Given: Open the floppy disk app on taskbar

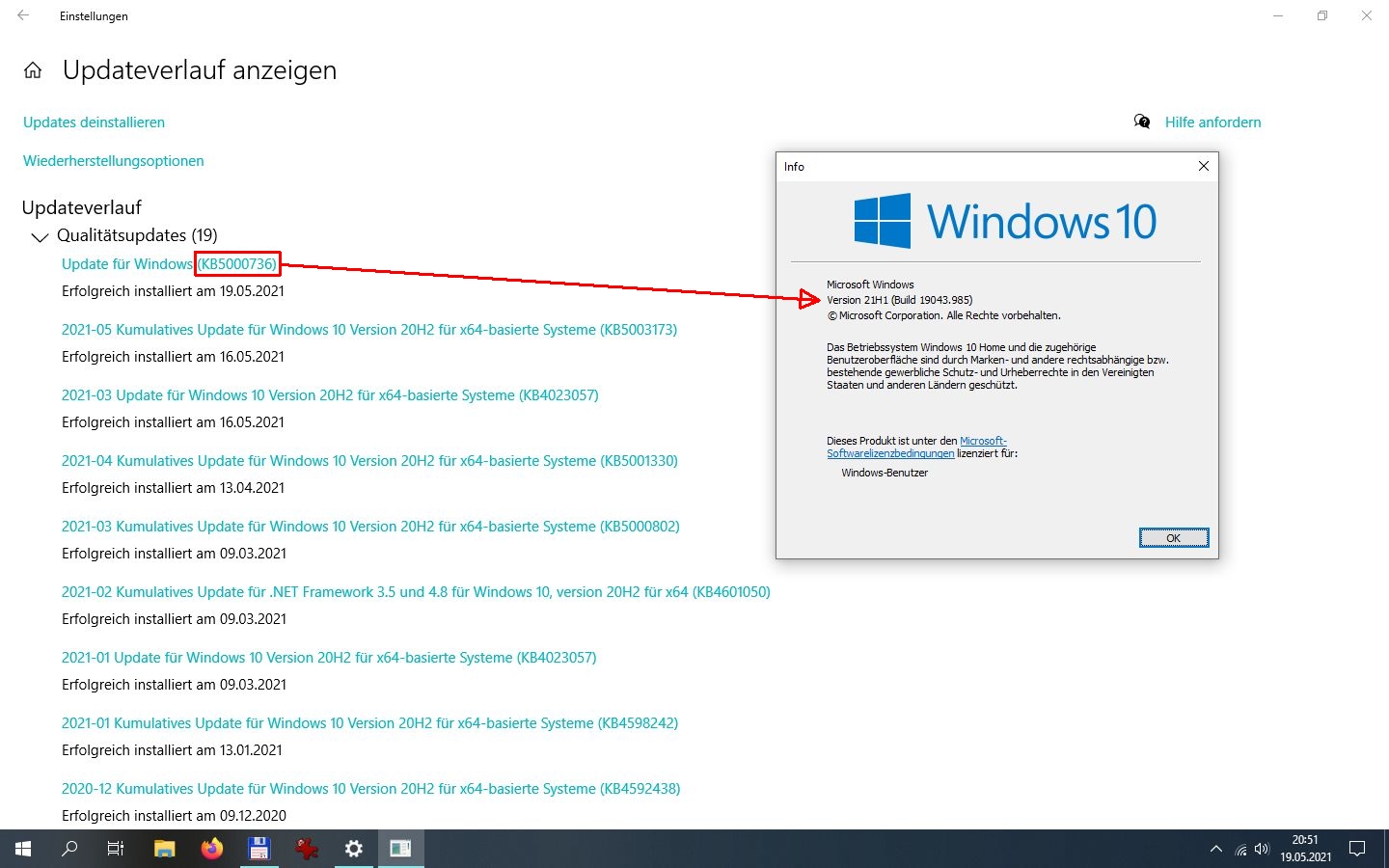Looking at the screenshot, I should (x=259, y=849).
